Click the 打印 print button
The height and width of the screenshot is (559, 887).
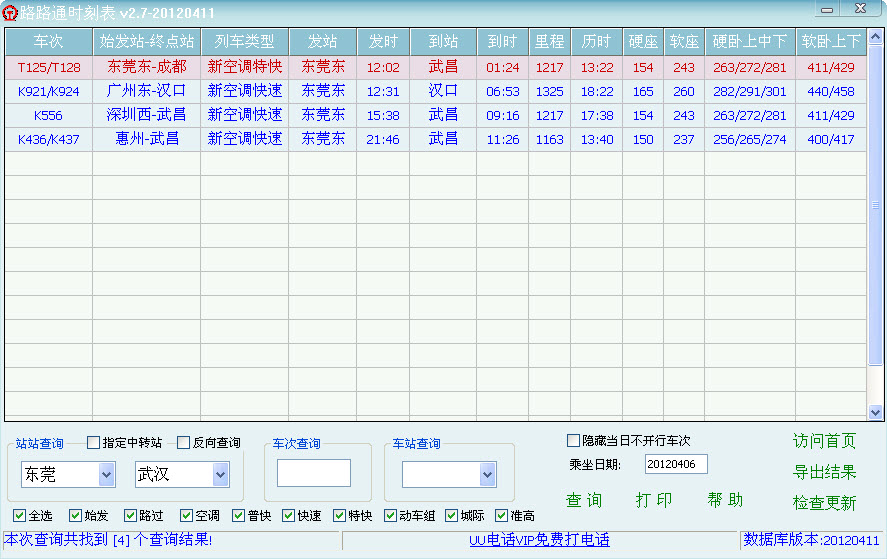[x=654, y=500]
